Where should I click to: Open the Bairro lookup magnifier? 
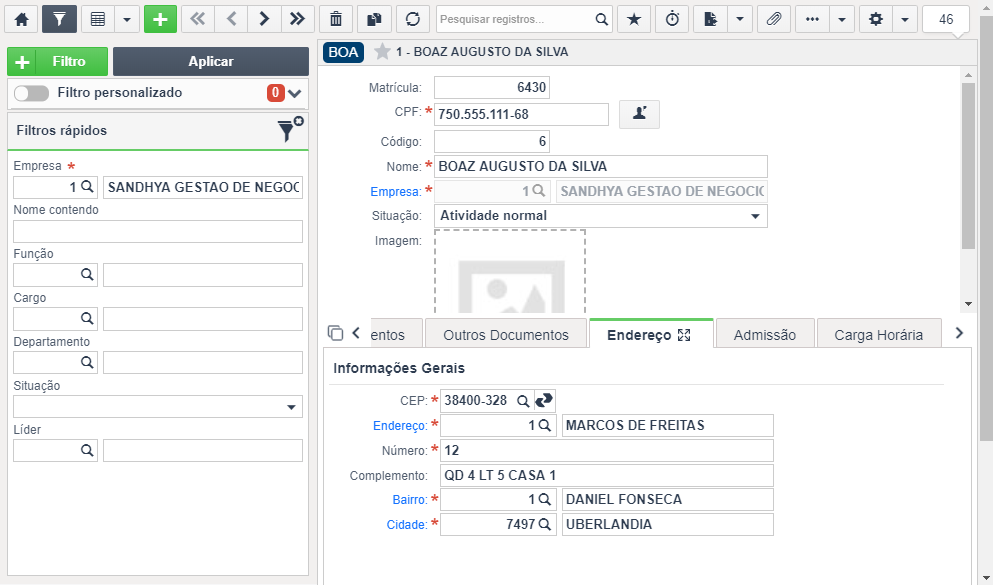(545, 500)
